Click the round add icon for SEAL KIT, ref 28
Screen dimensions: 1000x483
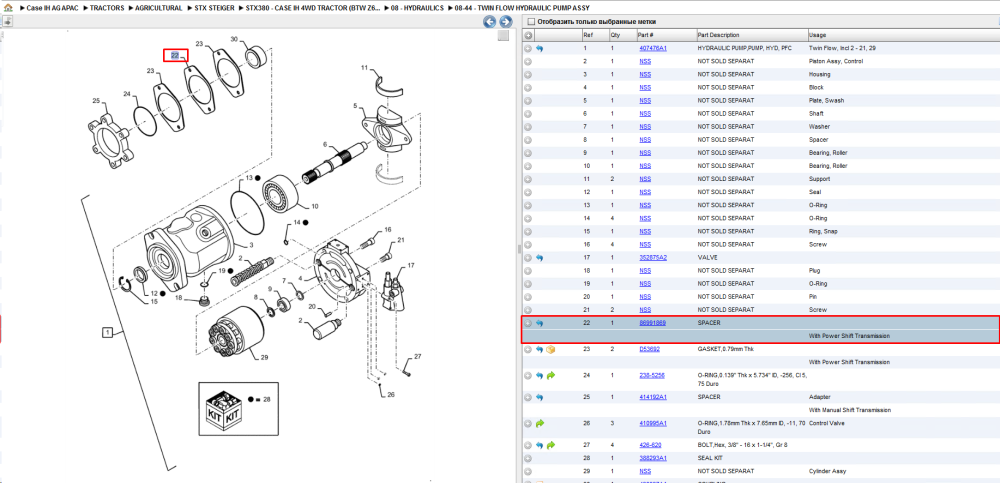point(528,458)
